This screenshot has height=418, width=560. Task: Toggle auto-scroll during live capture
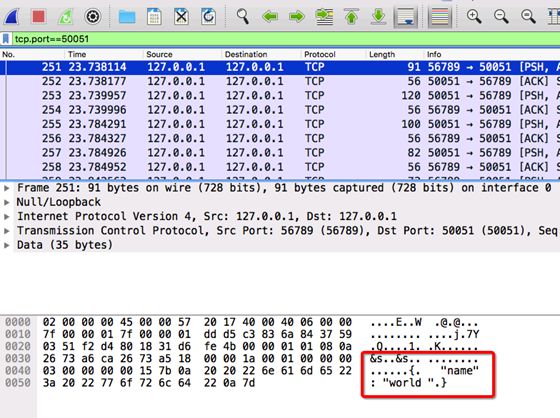tap(406, 17)
